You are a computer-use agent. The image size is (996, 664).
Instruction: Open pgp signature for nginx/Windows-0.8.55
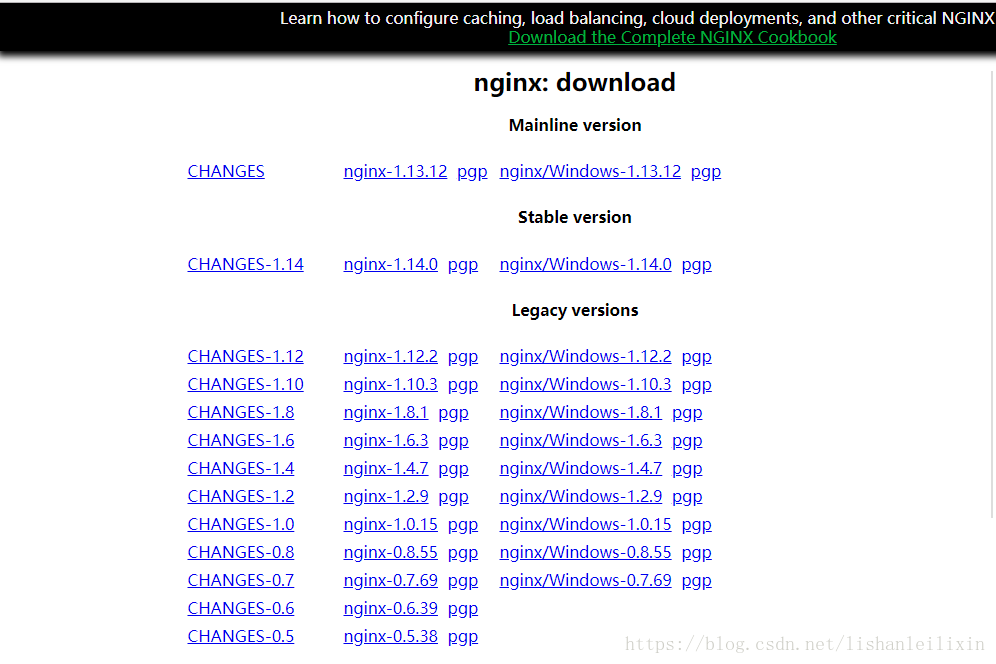pyautogui.click(x=696, y=552)
